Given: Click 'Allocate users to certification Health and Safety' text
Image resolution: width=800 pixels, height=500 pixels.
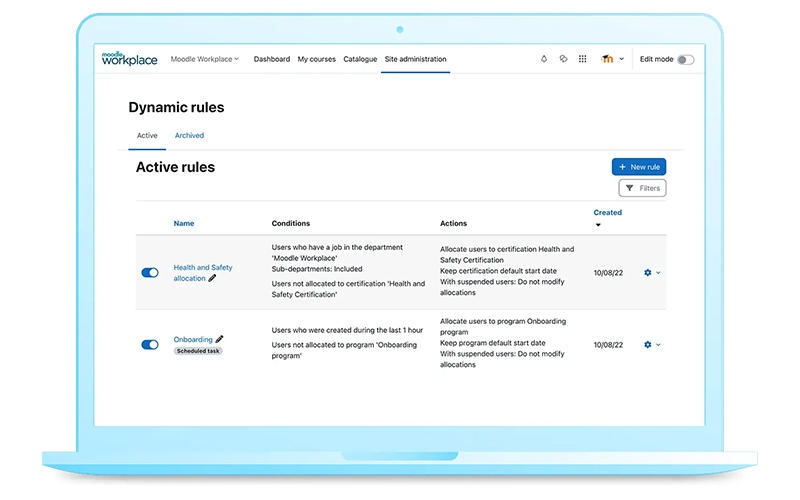Looking at the screenshot, I should coord(507,254).
